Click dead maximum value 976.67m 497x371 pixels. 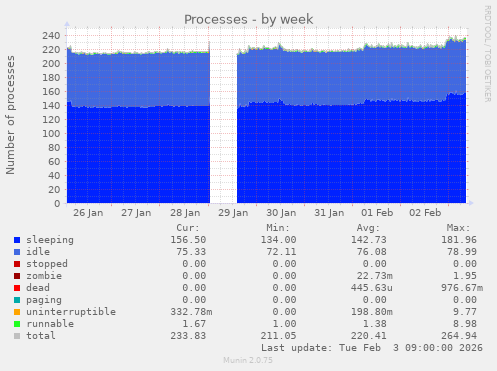[462, 288]
